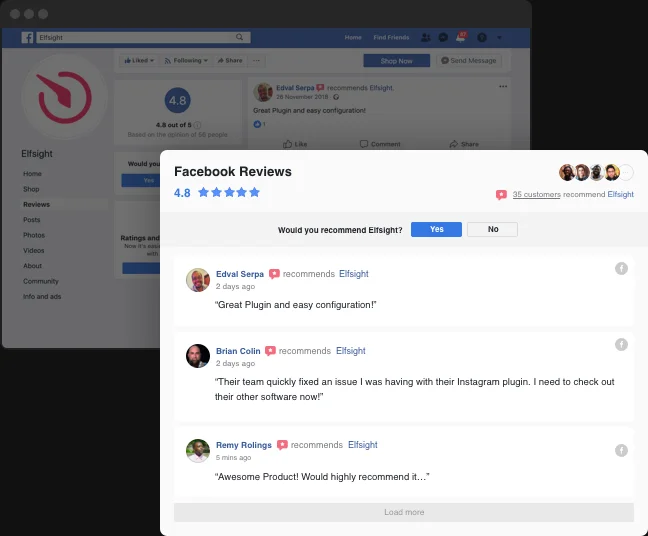Click the recommend badge beside Brian Colin
This screenshot has width=648, height=536.
(270, 351)
